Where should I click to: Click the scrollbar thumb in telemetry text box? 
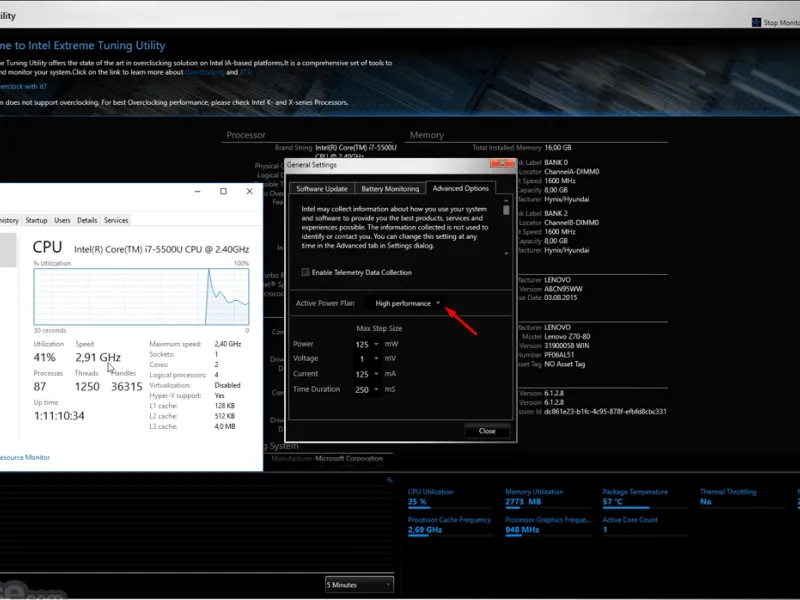coord(506,210)
